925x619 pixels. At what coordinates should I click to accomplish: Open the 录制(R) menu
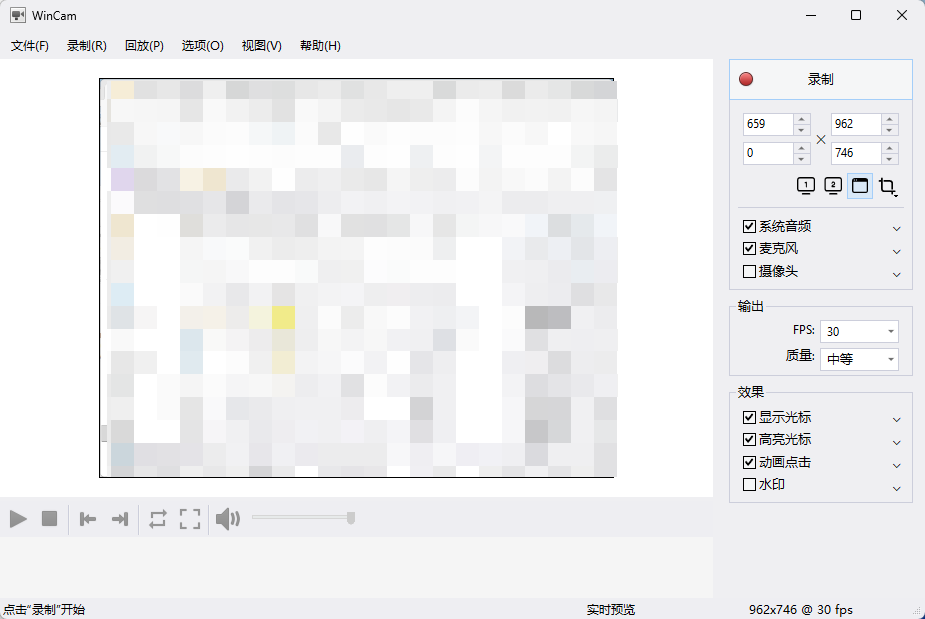click(87, 46)
